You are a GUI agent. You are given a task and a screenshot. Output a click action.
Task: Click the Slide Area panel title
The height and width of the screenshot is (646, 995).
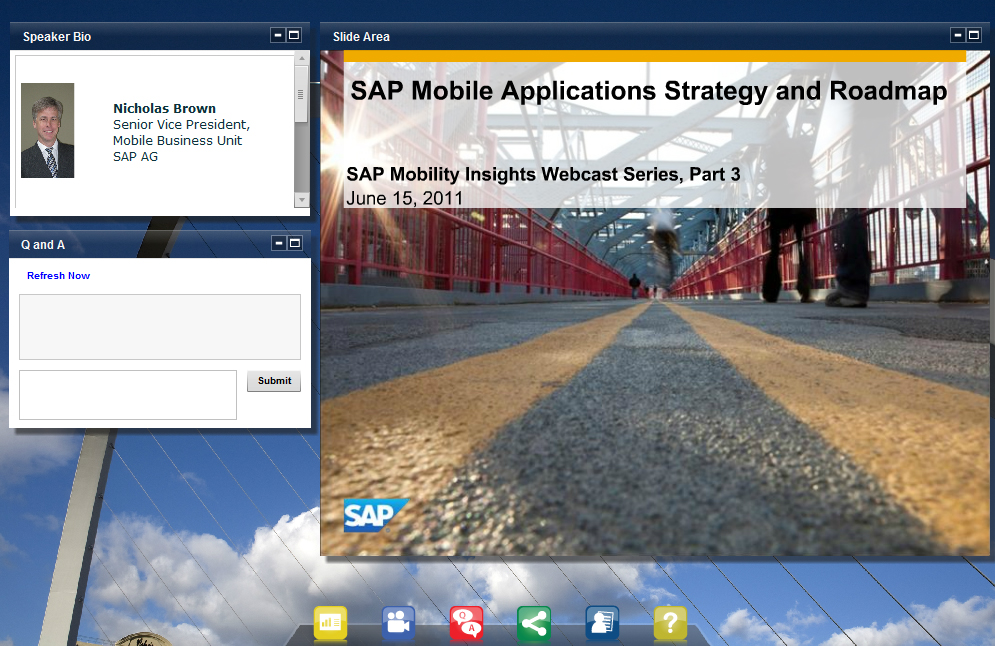(x=361, y=37)
